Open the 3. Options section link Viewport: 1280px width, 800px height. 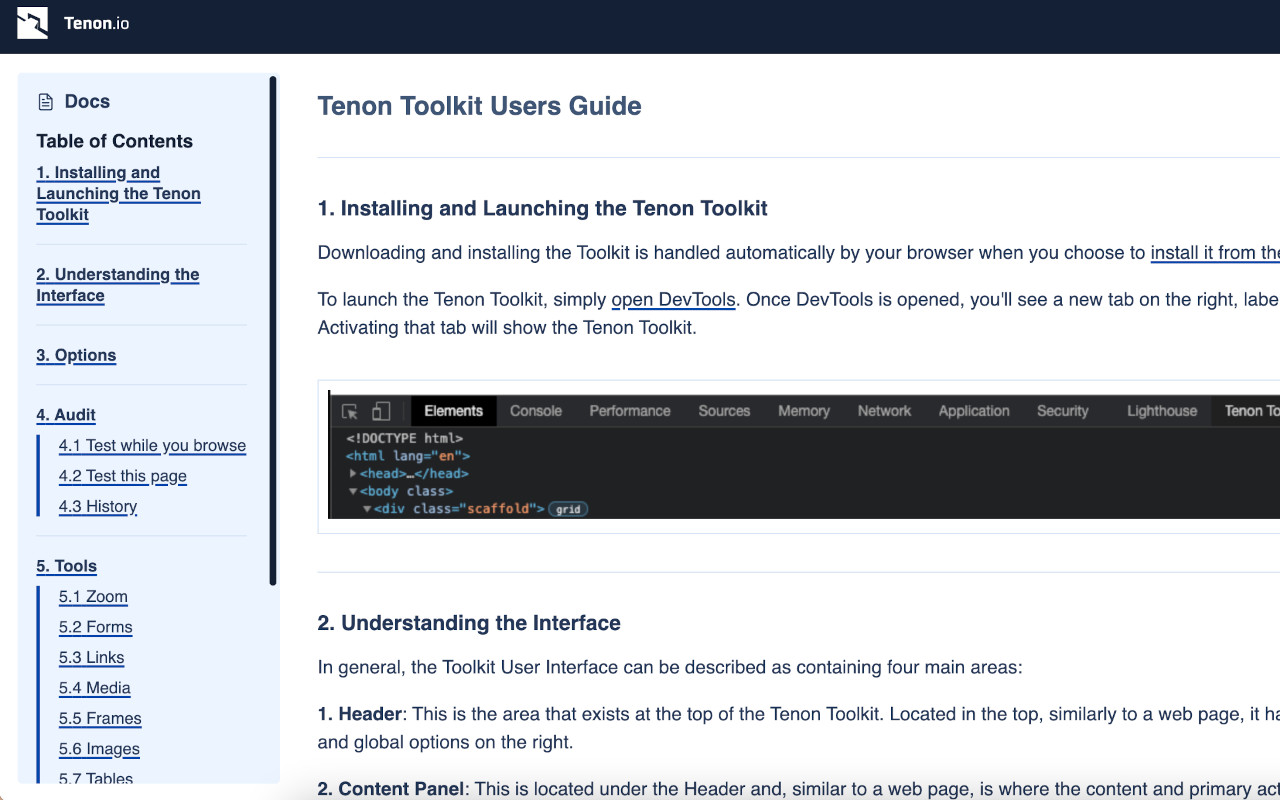[x=76, y=355]
